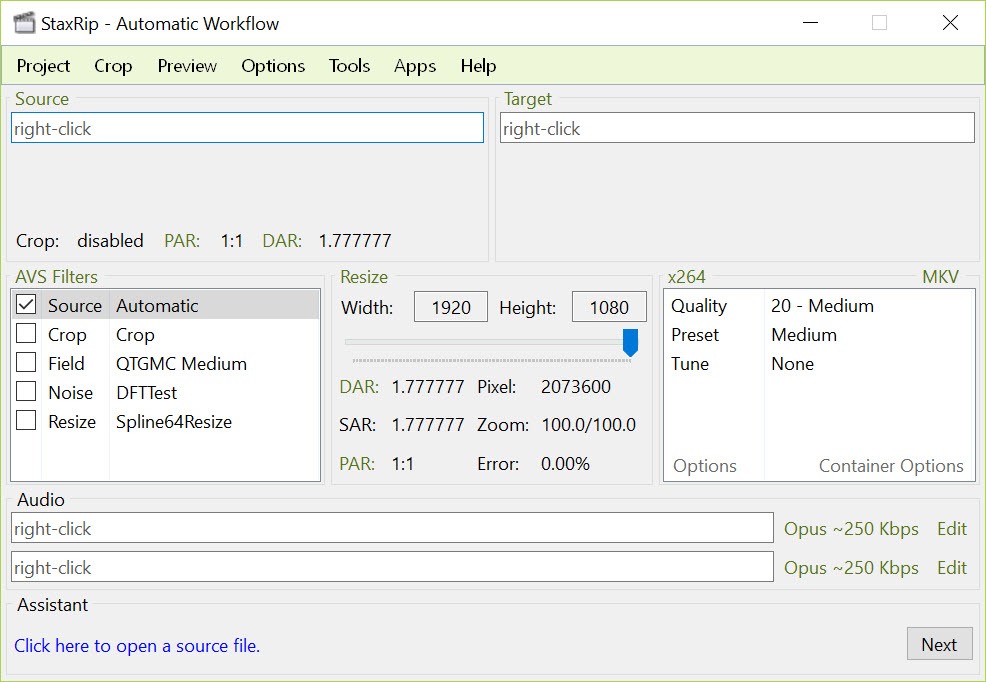Open the Project menu
Screen dimensions: 986x682
coord(43,66)
